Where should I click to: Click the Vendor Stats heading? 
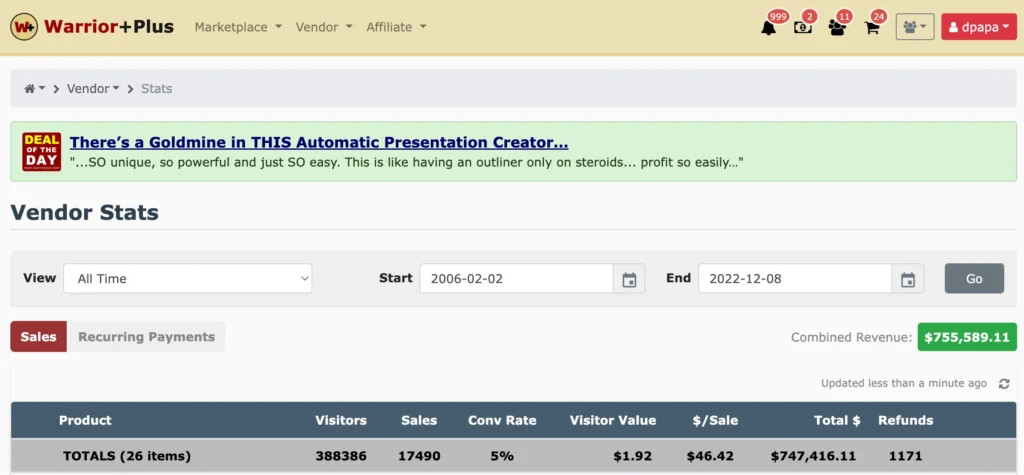tap(85, 212)
